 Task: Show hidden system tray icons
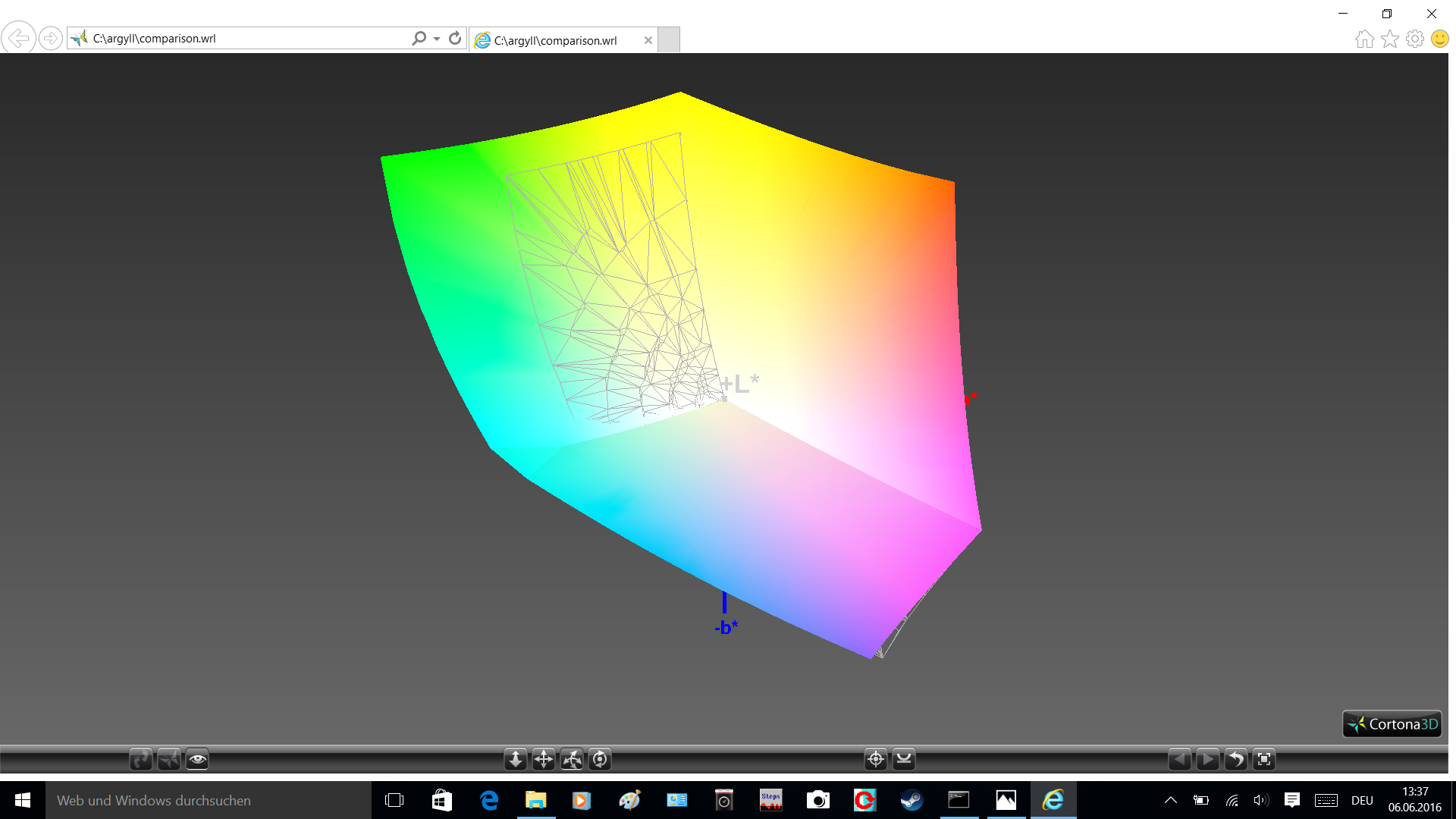pyautogui.click(x=1171, y=800)
